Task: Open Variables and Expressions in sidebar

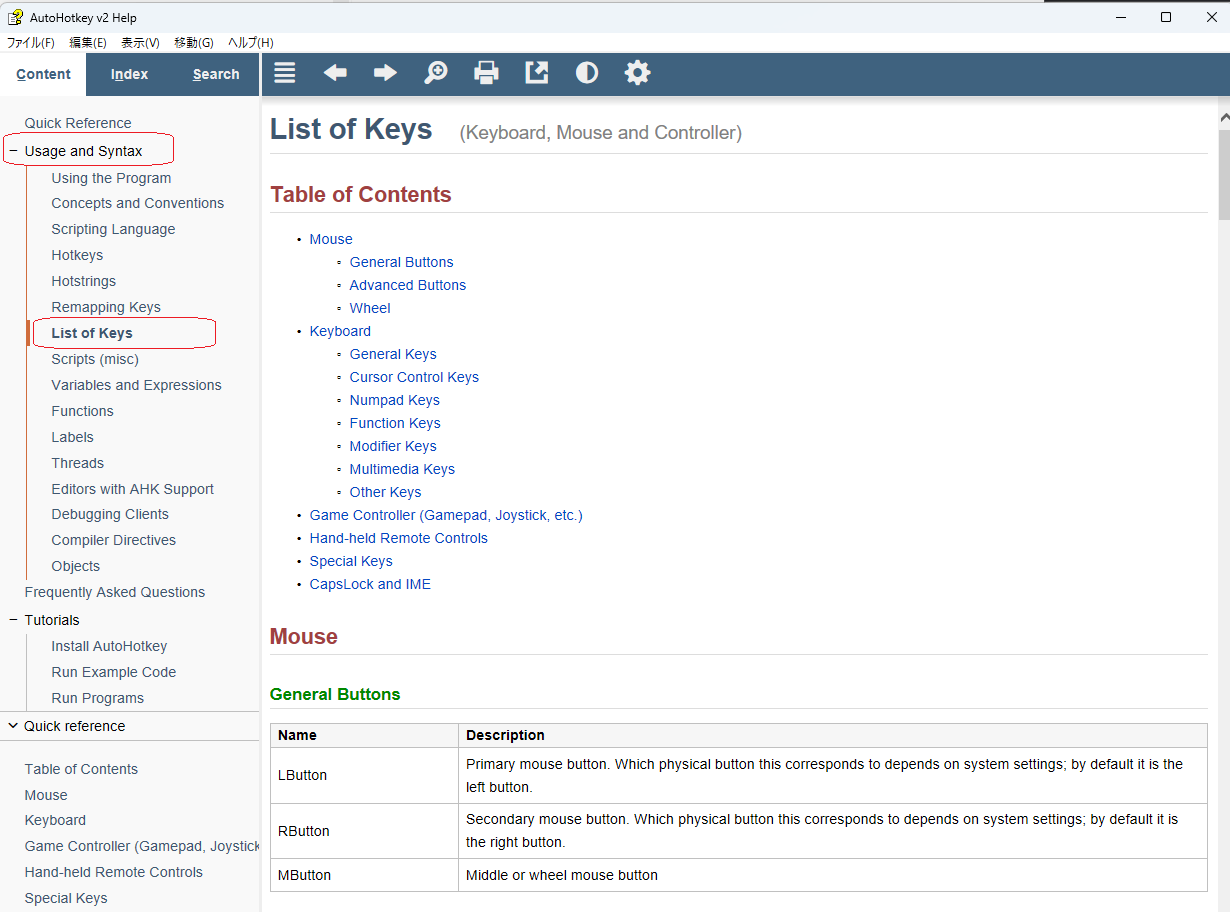Action: click(x=136, y=385)
